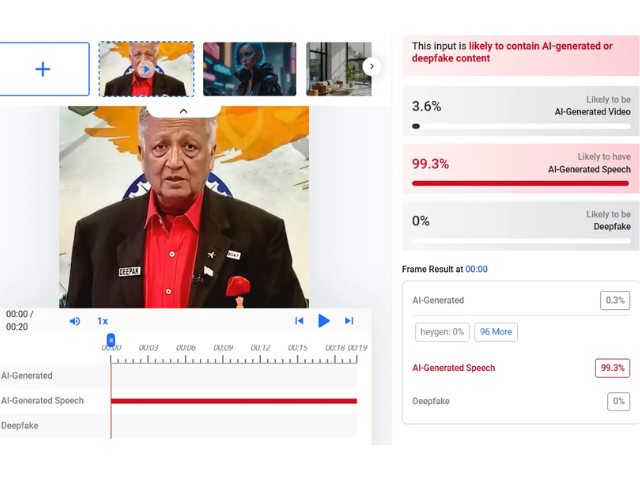This screenshot has width=640, height=480.
Task: Click the 00:09 mark on the timeline ruler
Action: point(223,348)
